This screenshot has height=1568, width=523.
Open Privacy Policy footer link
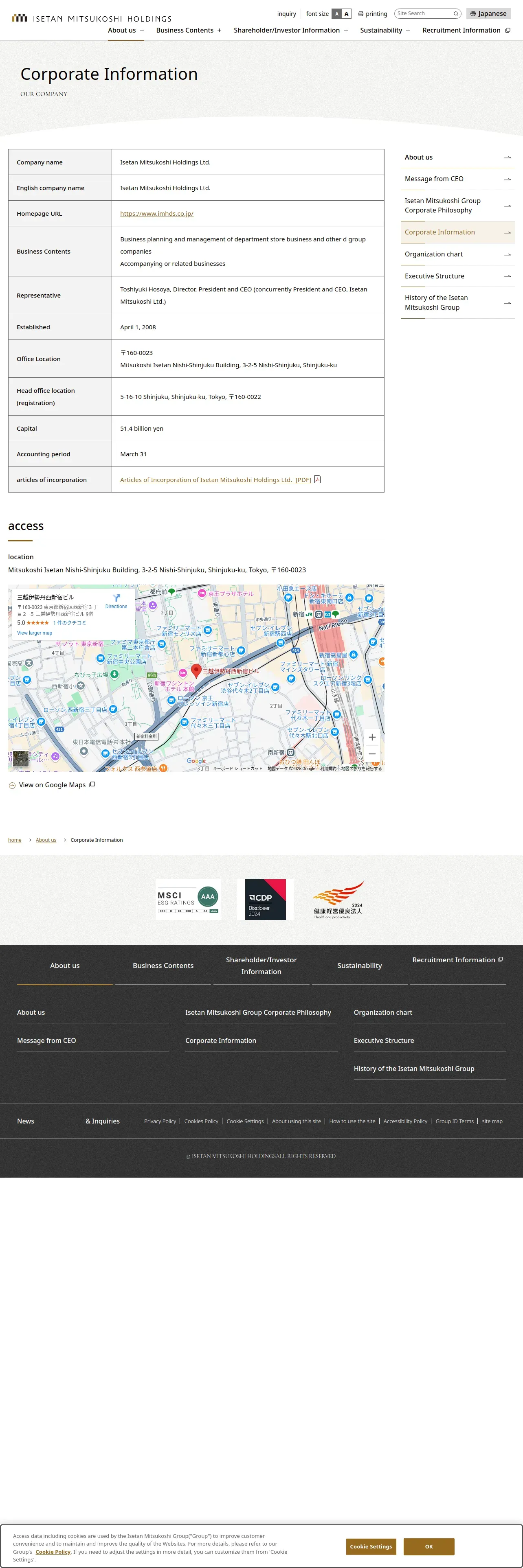tap(160, 1121)
